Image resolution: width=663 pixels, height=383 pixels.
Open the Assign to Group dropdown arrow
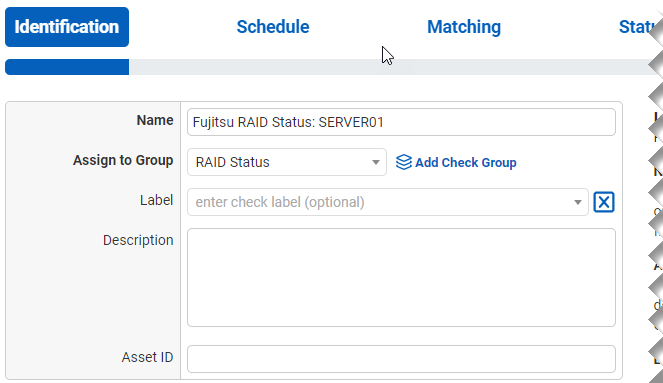point(375,162)
